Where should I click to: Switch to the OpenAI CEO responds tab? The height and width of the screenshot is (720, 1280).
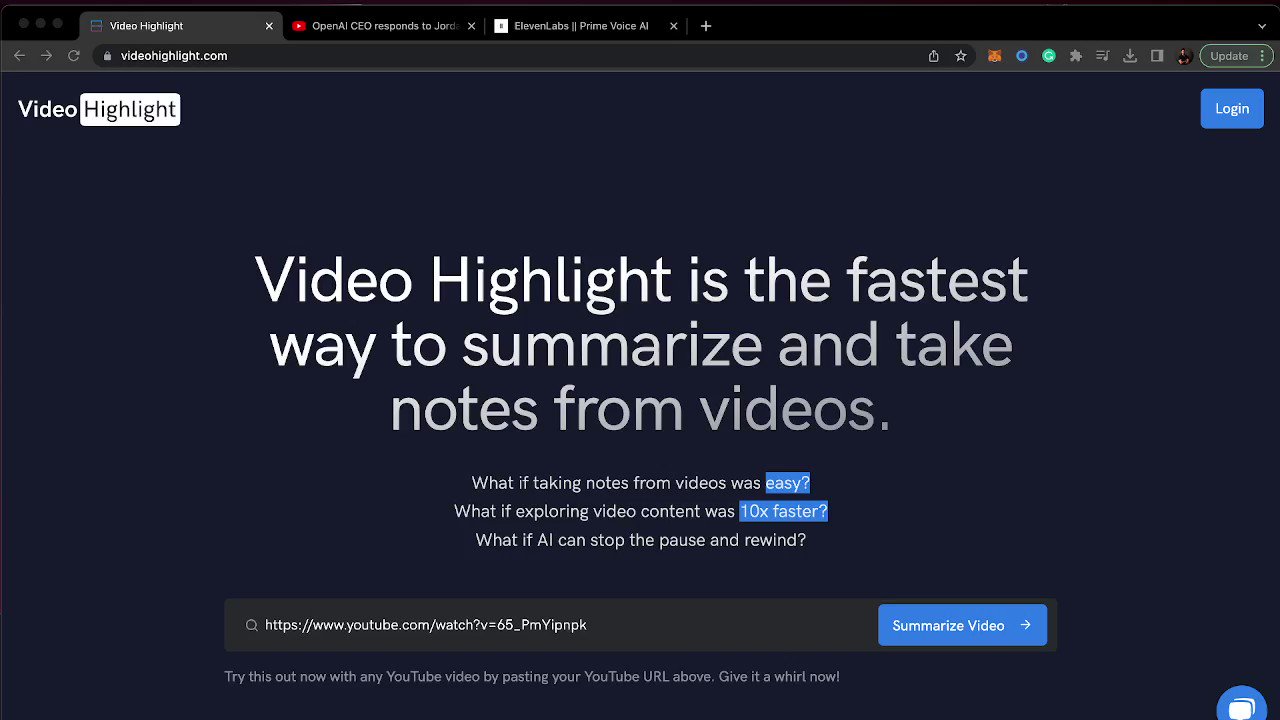click(380, 26)
